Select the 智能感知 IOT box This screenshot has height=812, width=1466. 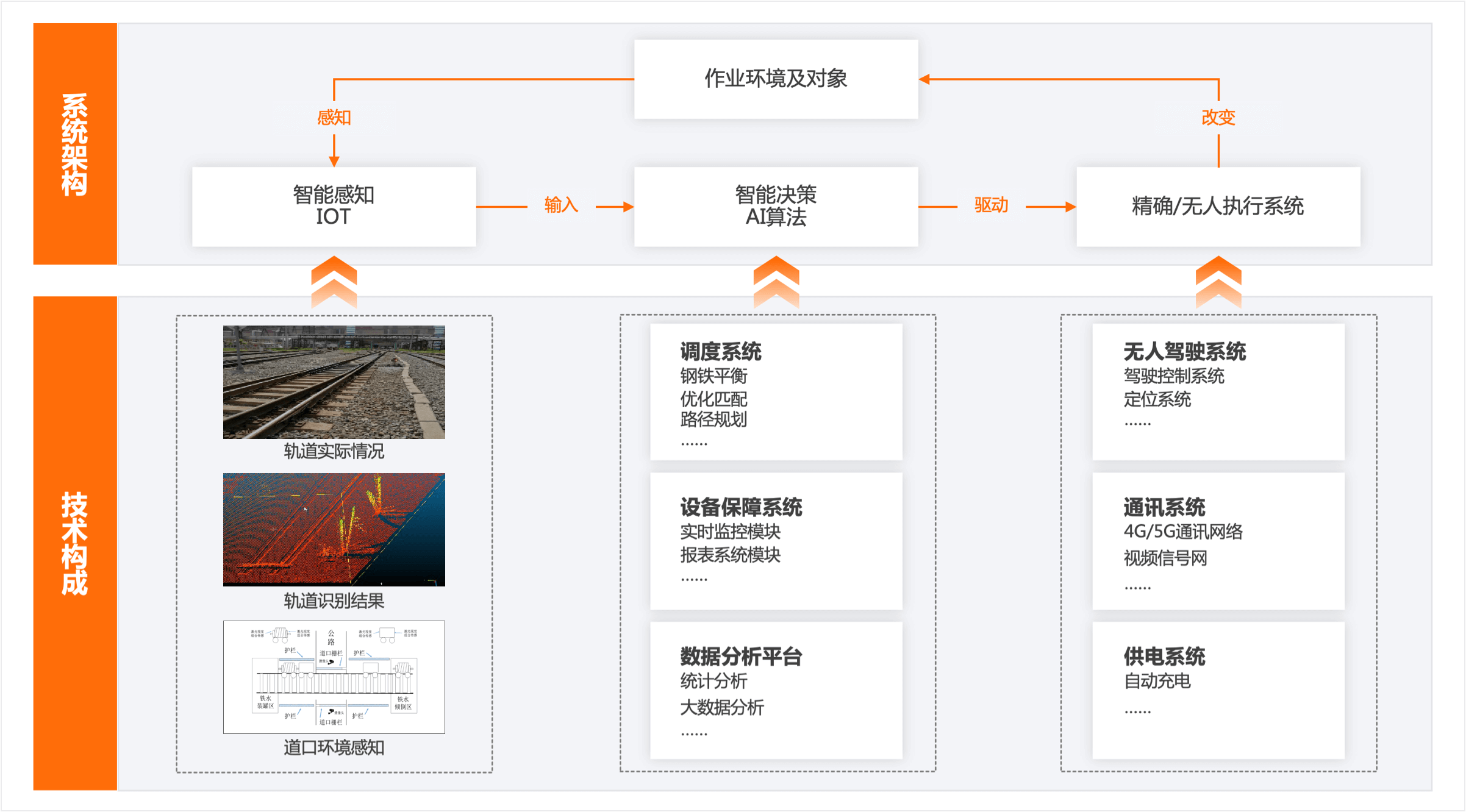[x=334, y=207]
